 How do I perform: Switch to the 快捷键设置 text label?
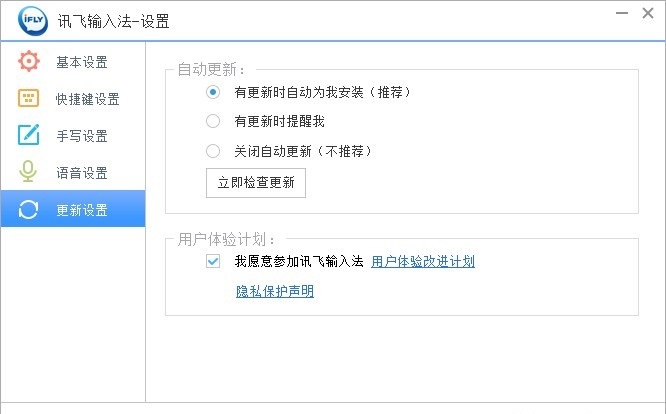(88, 99)
